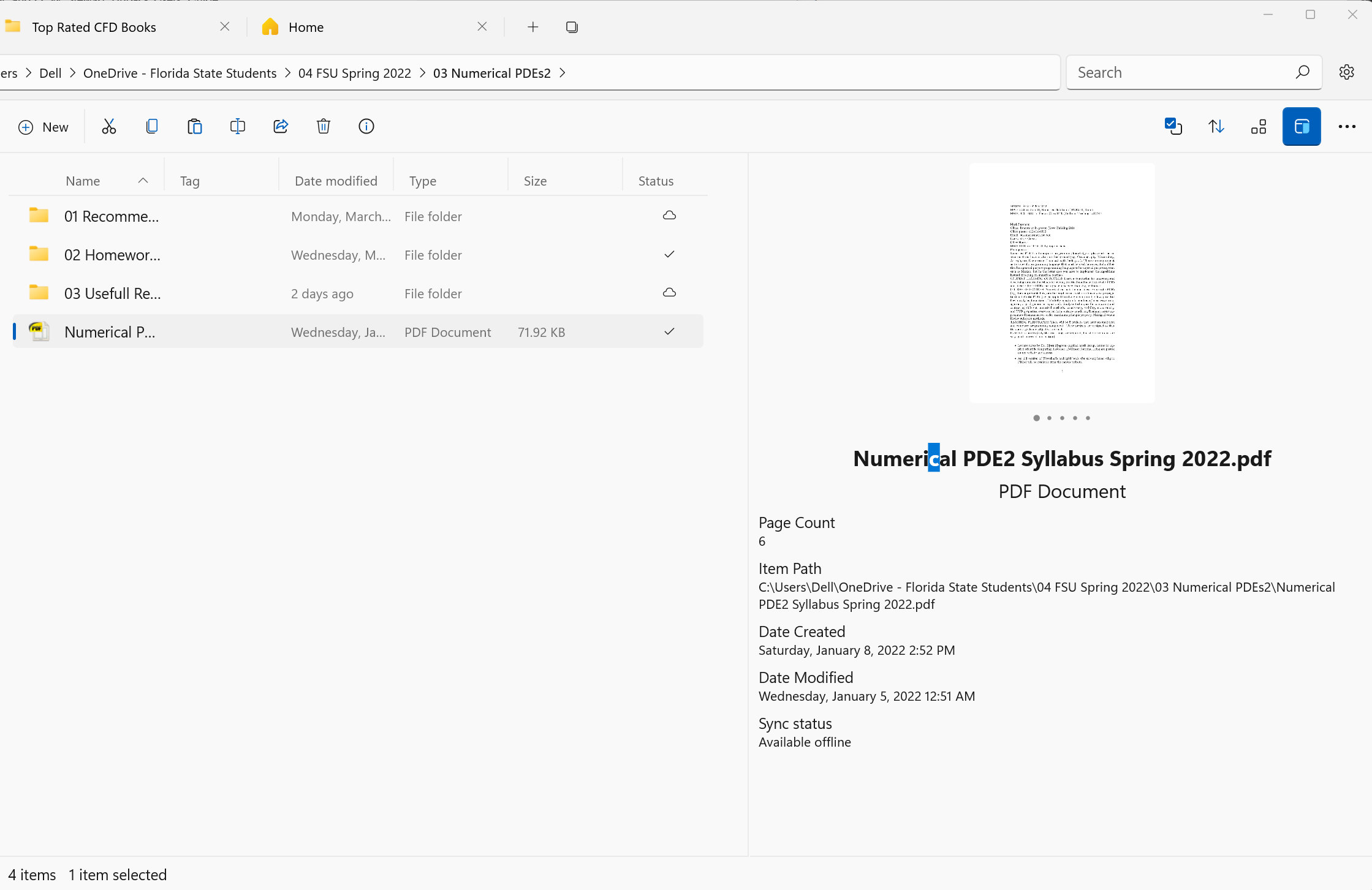Toggle the preview pane button
The image size is (1372, 890).
tap(1302, 127)
